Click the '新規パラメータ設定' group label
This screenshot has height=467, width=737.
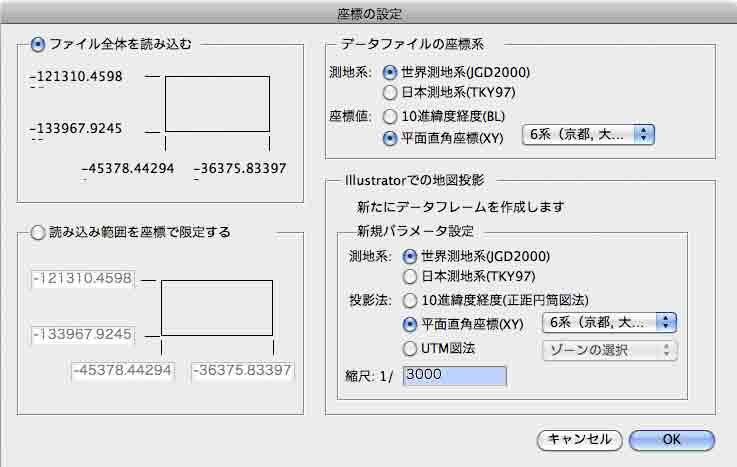coord(416,231)
